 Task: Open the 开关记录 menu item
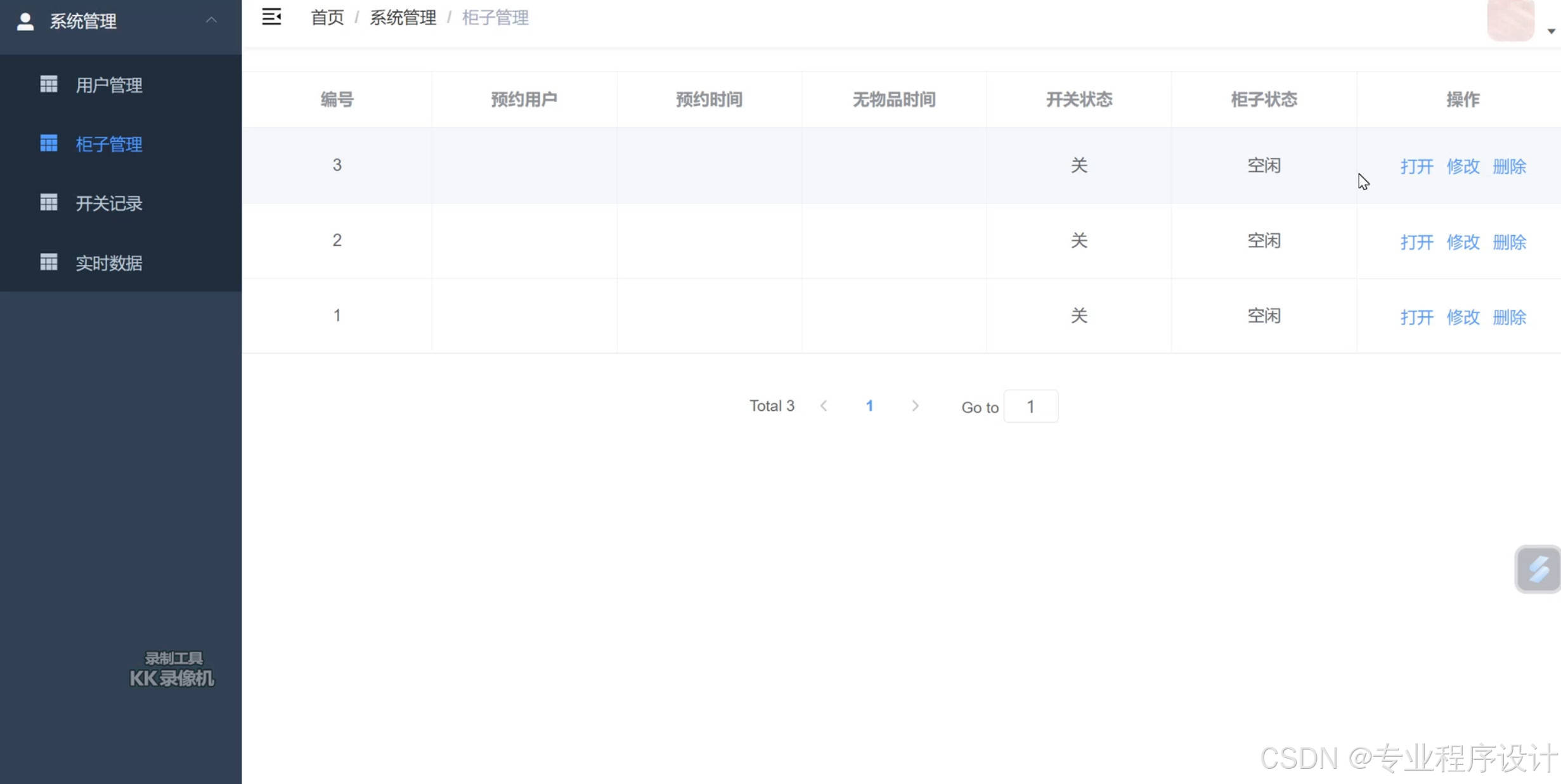[108, 203]
